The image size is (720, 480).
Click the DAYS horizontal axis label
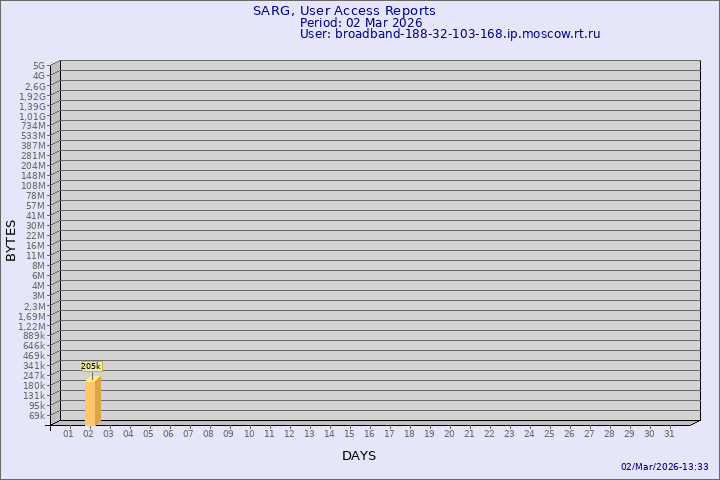point(359,456)
